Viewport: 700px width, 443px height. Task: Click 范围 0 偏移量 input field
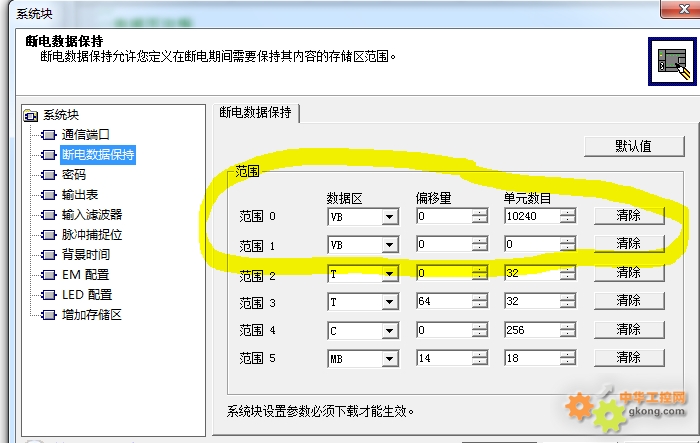444,217
